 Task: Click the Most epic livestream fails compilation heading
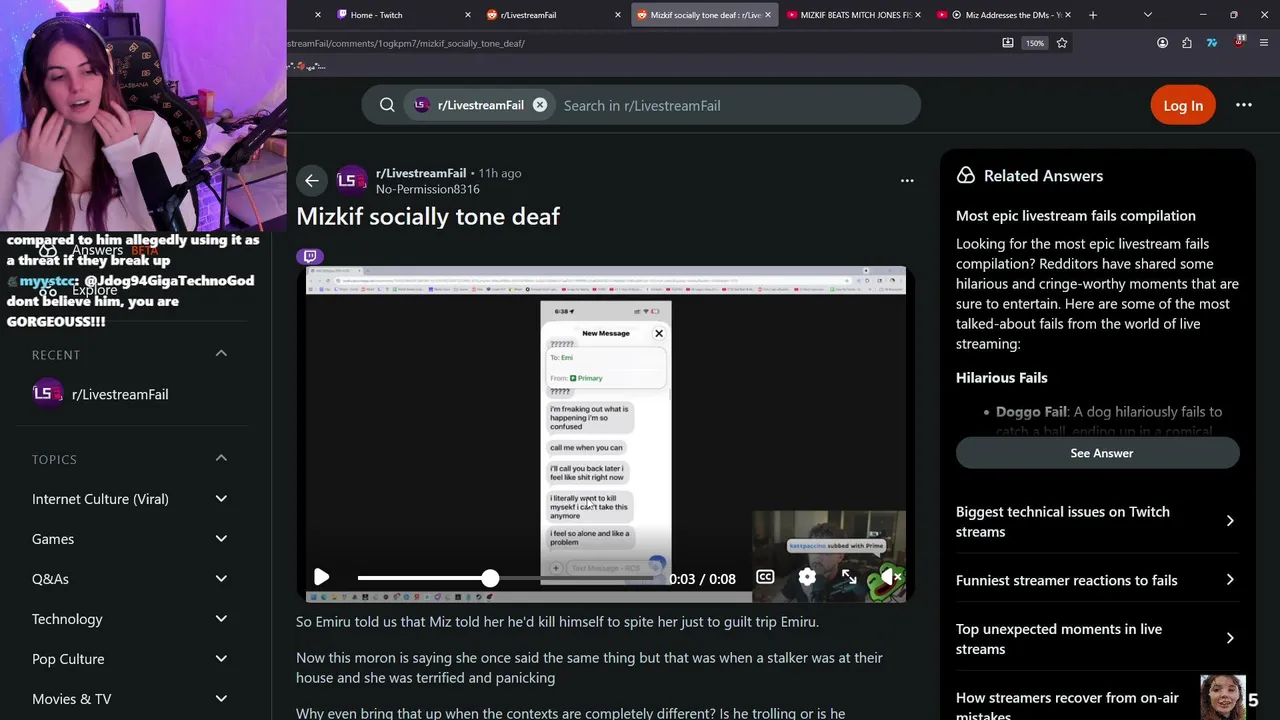pyautogui.click(x=1076, y=215)
